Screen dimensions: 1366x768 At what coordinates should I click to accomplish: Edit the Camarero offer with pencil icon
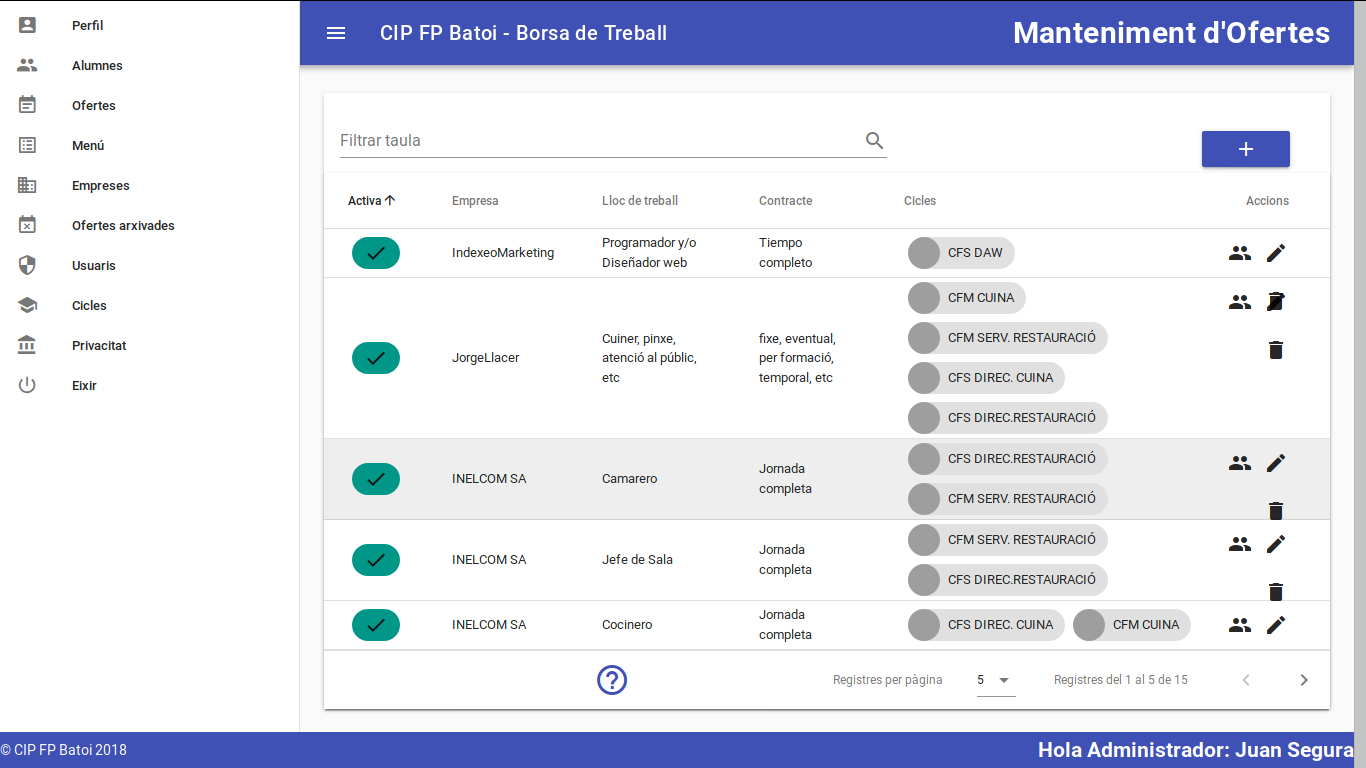(x=1275, y=463)
